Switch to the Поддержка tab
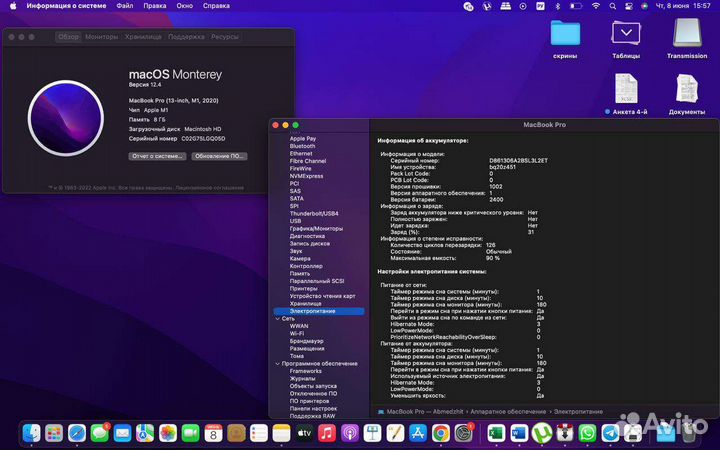 click(186, 37)
